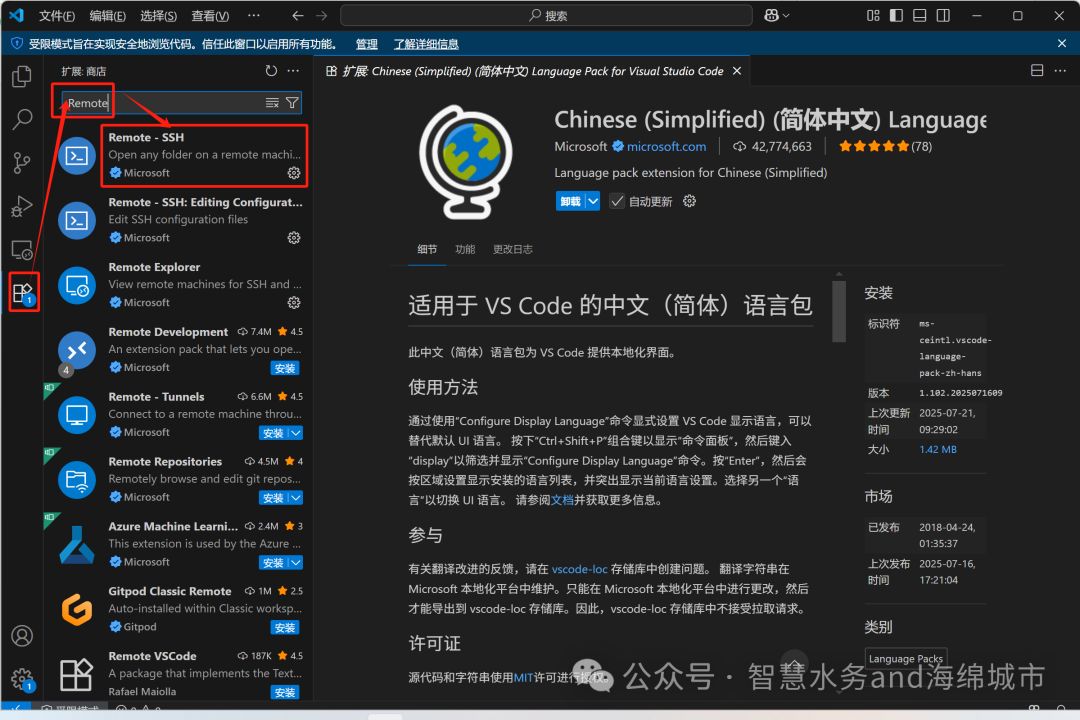Expand install dropdown for Azure Machine Learning
1080x720 pixels.
(295, 562)
